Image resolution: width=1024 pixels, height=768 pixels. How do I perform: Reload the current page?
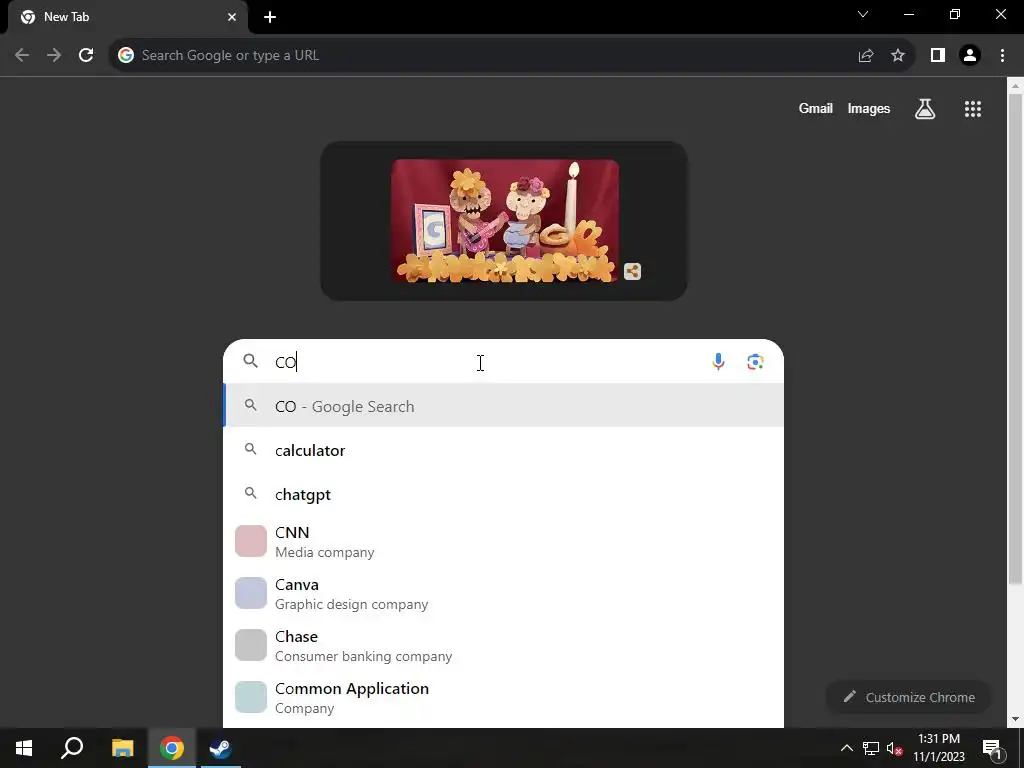pos(86,56)
